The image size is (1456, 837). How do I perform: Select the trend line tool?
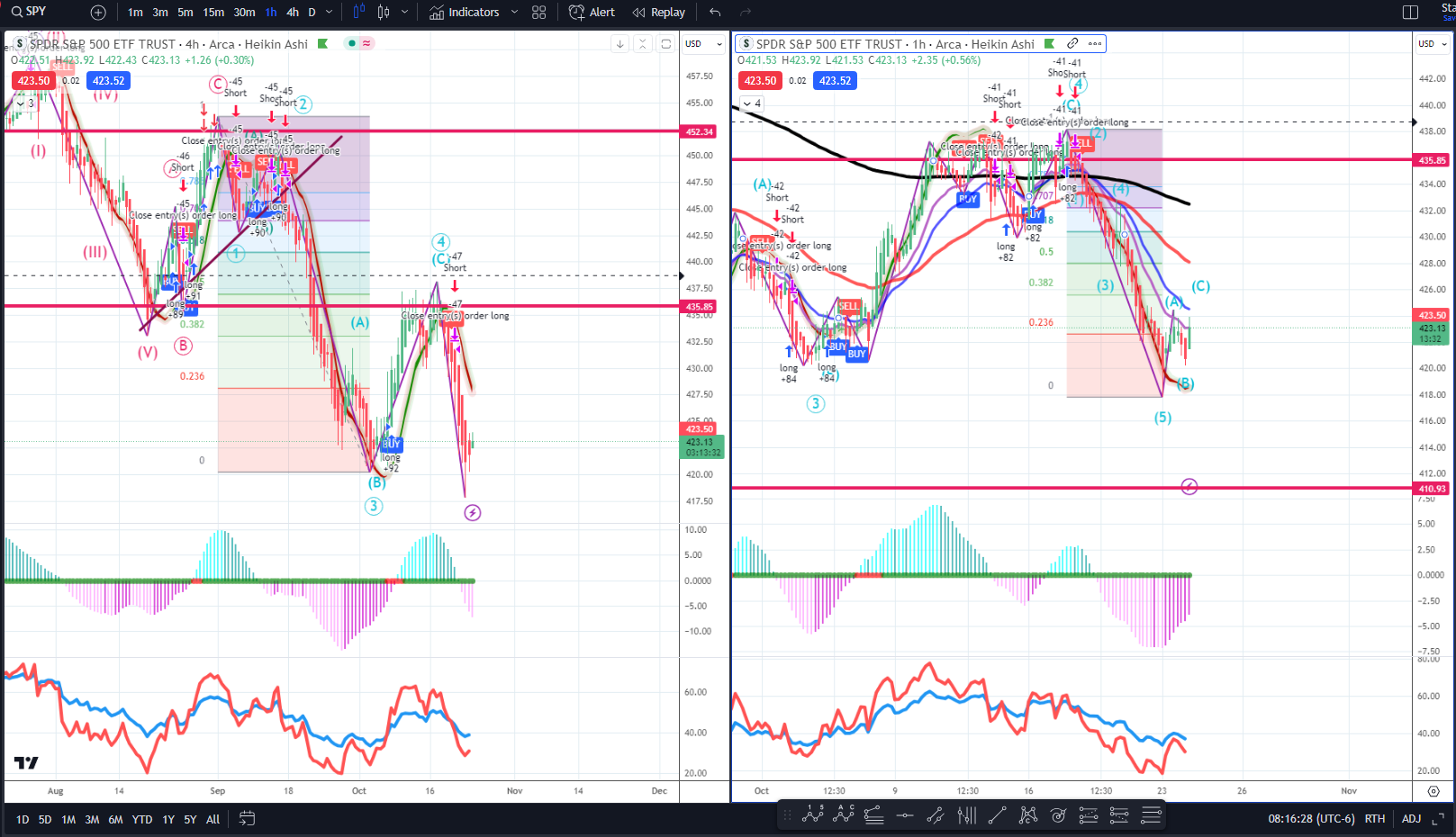(x=997, y=815)
